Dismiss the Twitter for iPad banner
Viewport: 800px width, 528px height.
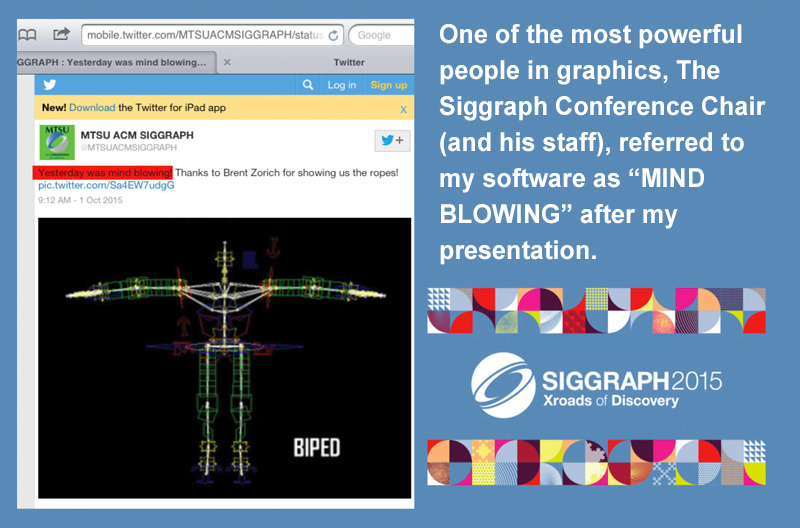[403, 109]
